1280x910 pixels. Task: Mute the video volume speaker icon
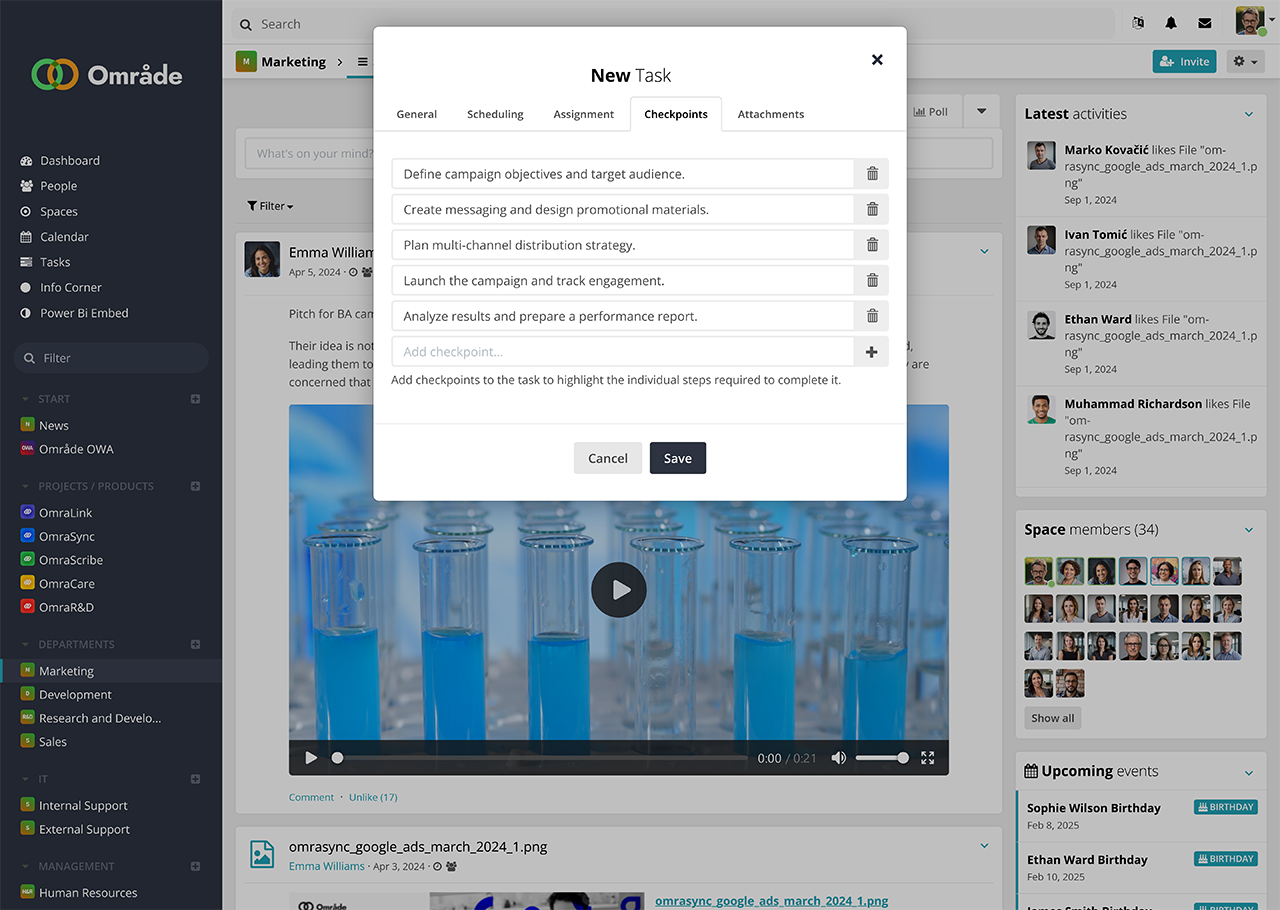(x=838, y=758)
